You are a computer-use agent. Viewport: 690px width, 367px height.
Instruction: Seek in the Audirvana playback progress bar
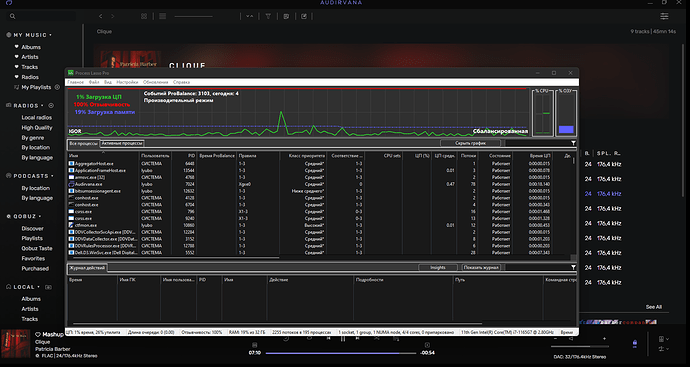tap(341, 353)
